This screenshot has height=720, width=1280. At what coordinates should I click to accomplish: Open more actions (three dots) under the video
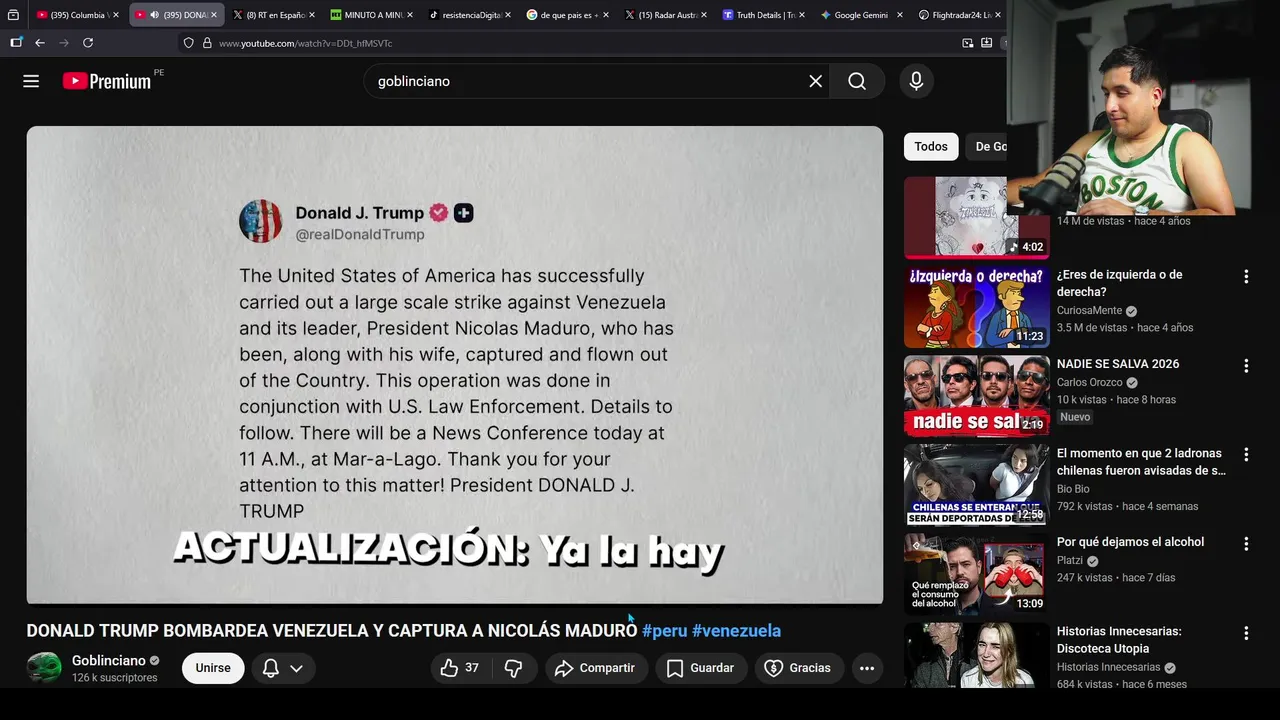[x=867, y=668]
